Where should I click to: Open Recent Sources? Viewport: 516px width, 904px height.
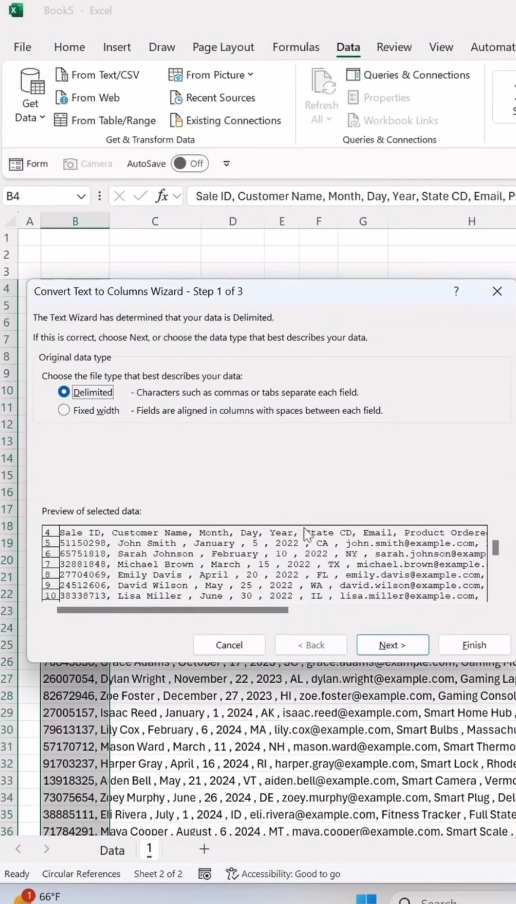[x=212, y=97]
